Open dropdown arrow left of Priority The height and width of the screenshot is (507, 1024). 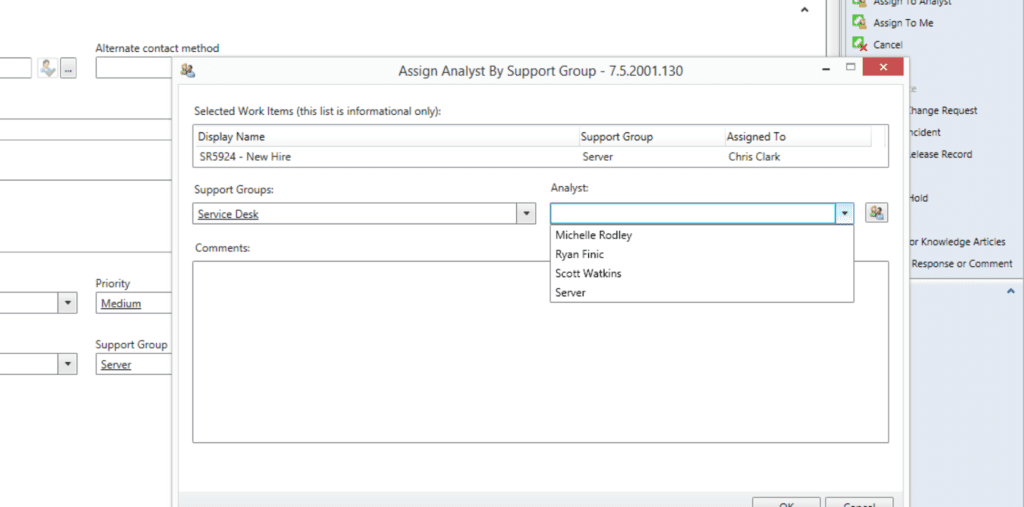coord(68,303)
